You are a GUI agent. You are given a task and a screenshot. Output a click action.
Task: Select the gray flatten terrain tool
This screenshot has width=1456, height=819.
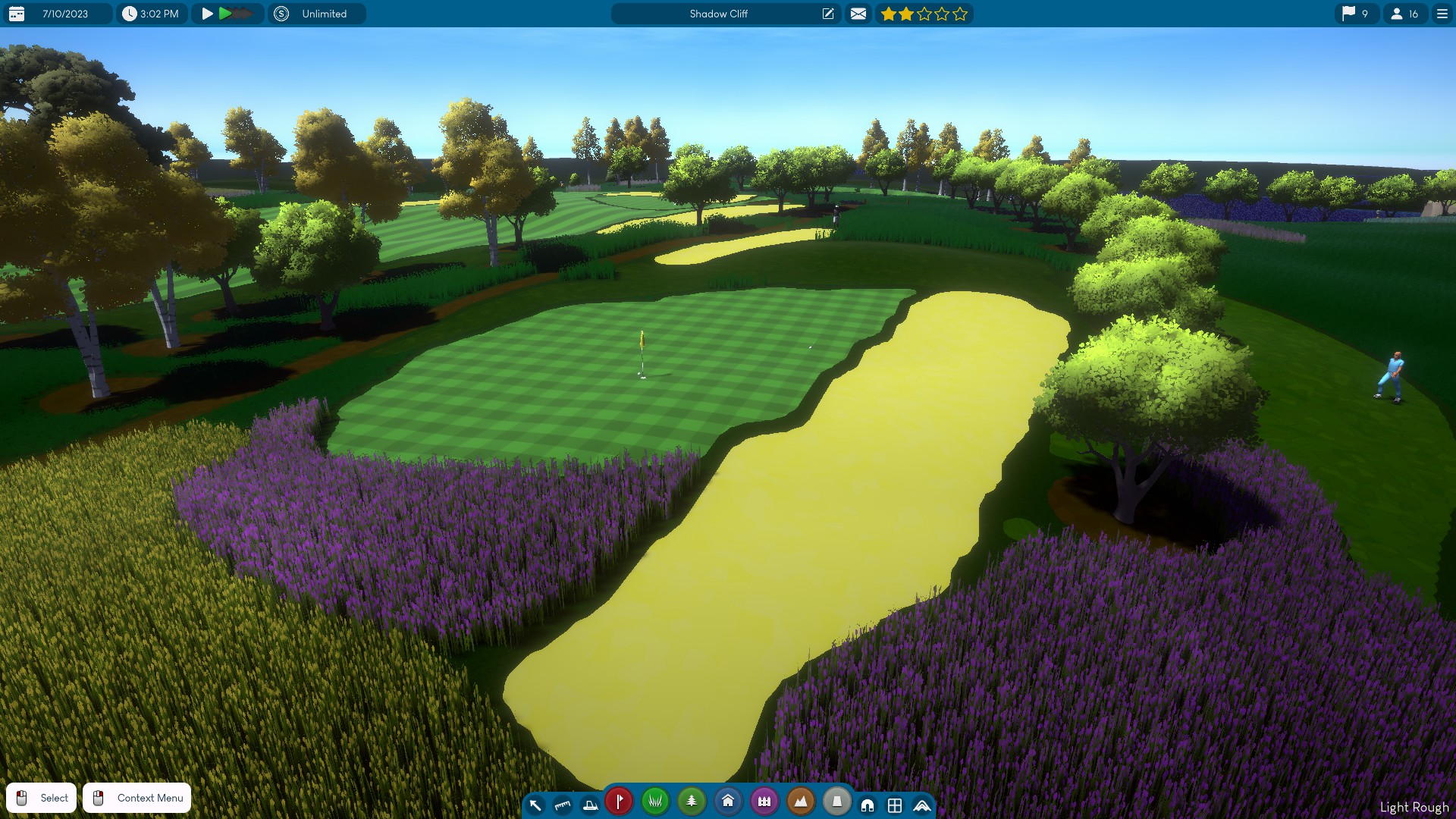(836, 801)
